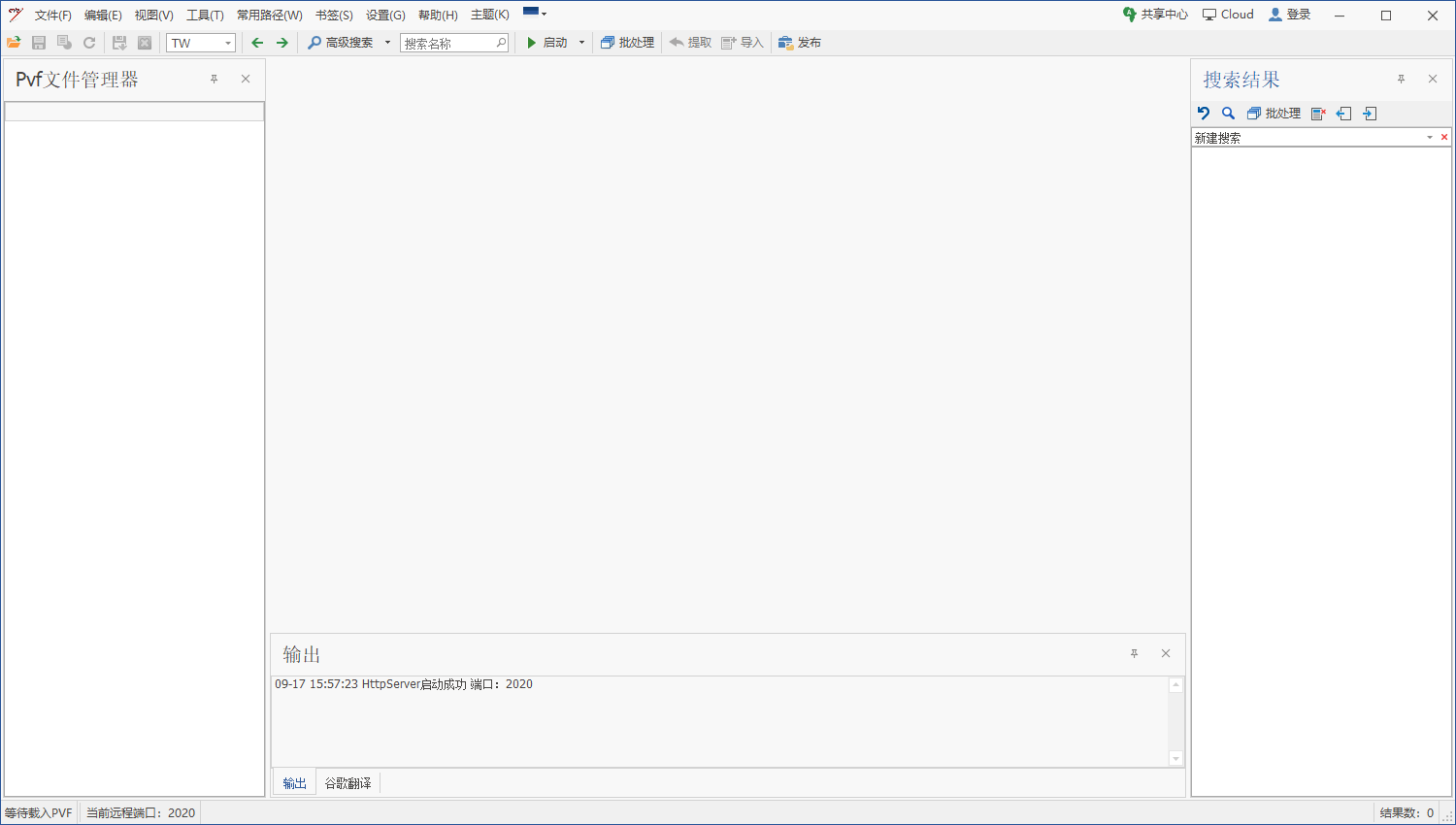
Task: Toggle pin on Pvf文件管理器 panel
Action: [x=215, y=80]
